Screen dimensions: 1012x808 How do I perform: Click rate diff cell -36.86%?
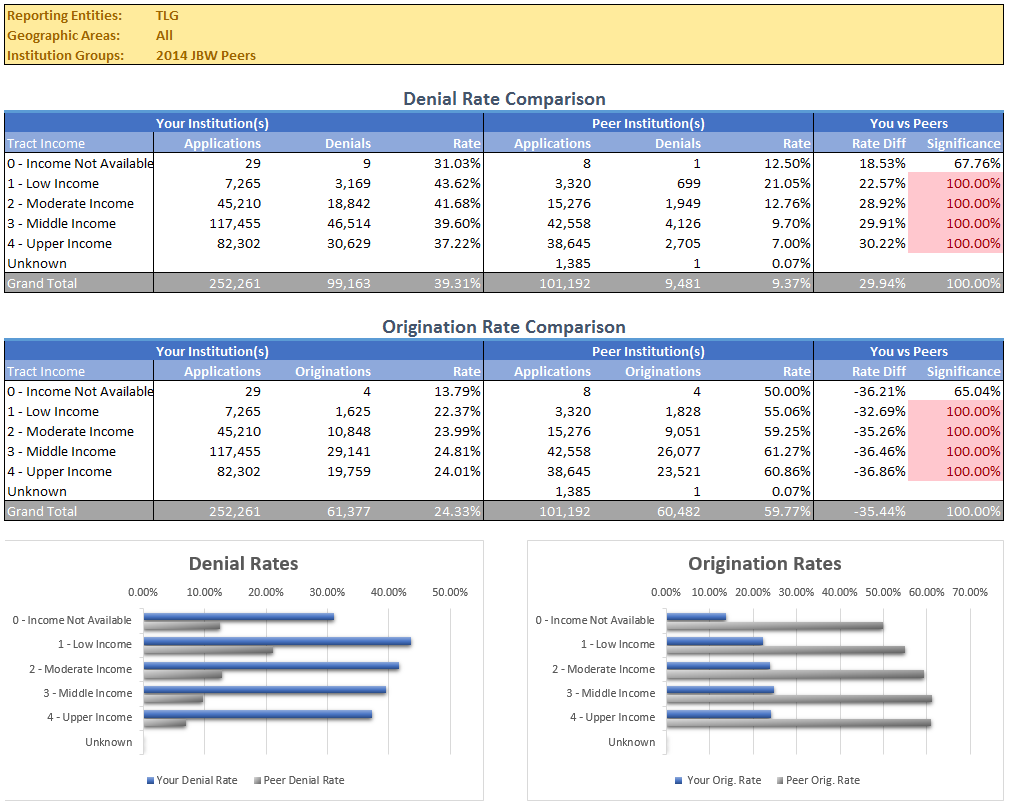tap(880, 471)
